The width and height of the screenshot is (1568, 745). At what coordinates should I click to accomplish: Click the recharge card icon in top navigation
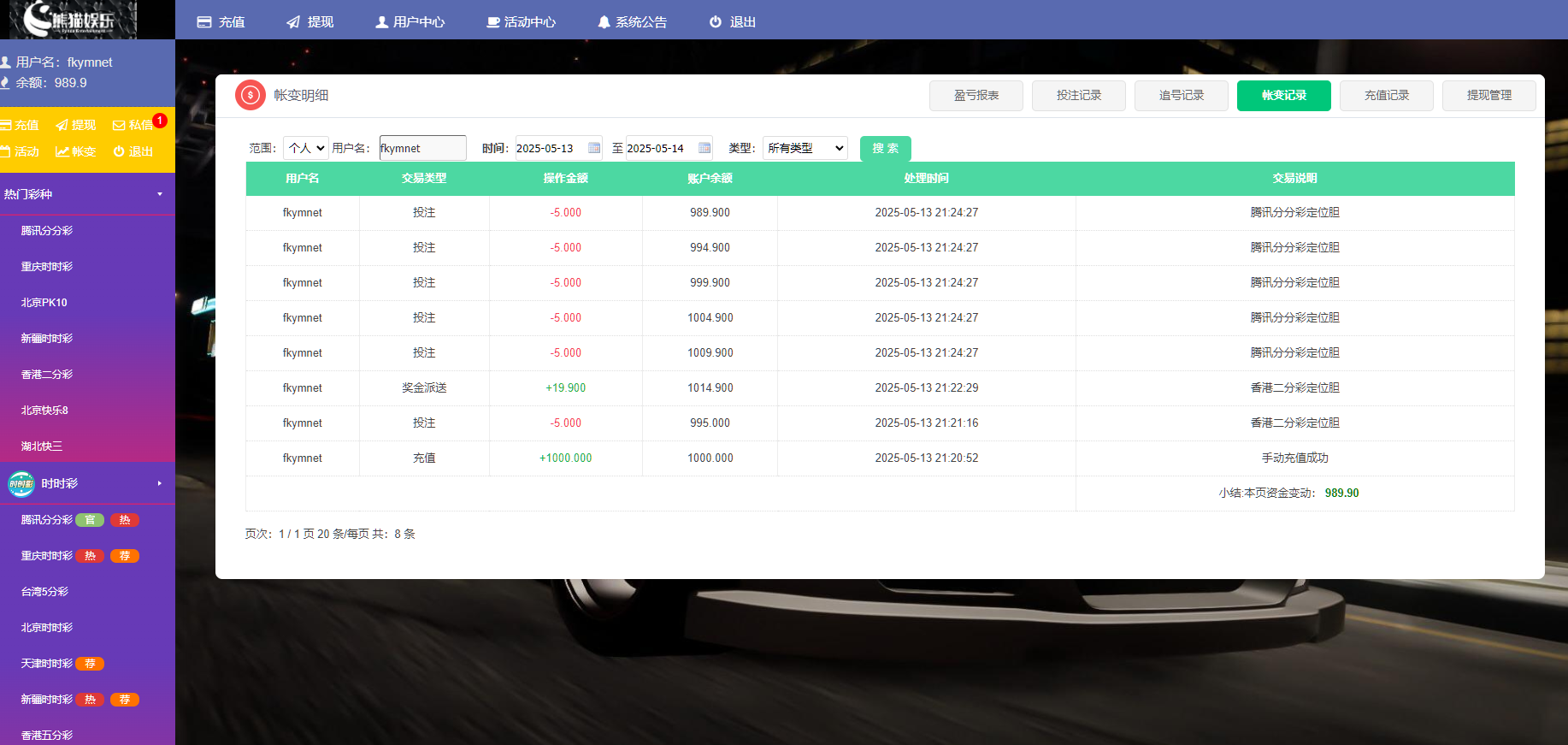(204, 22)
